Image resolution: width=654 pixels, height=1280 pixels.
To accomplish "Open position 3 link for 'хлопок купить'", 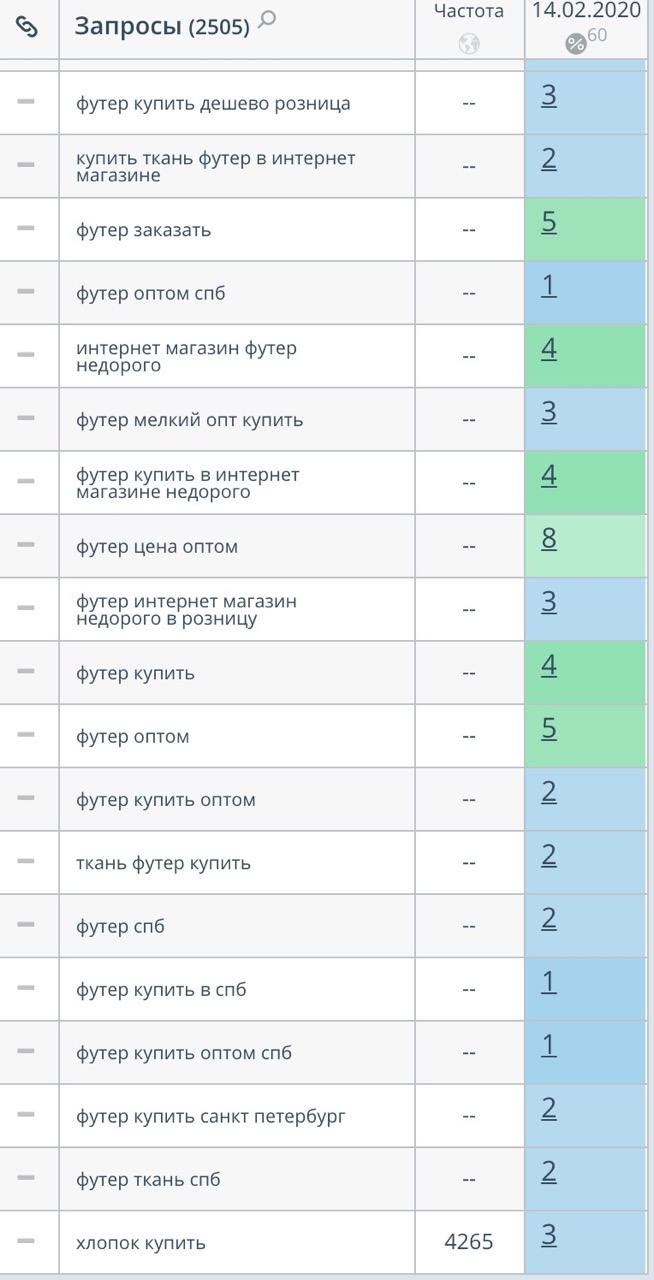I will coord(549,1236).
